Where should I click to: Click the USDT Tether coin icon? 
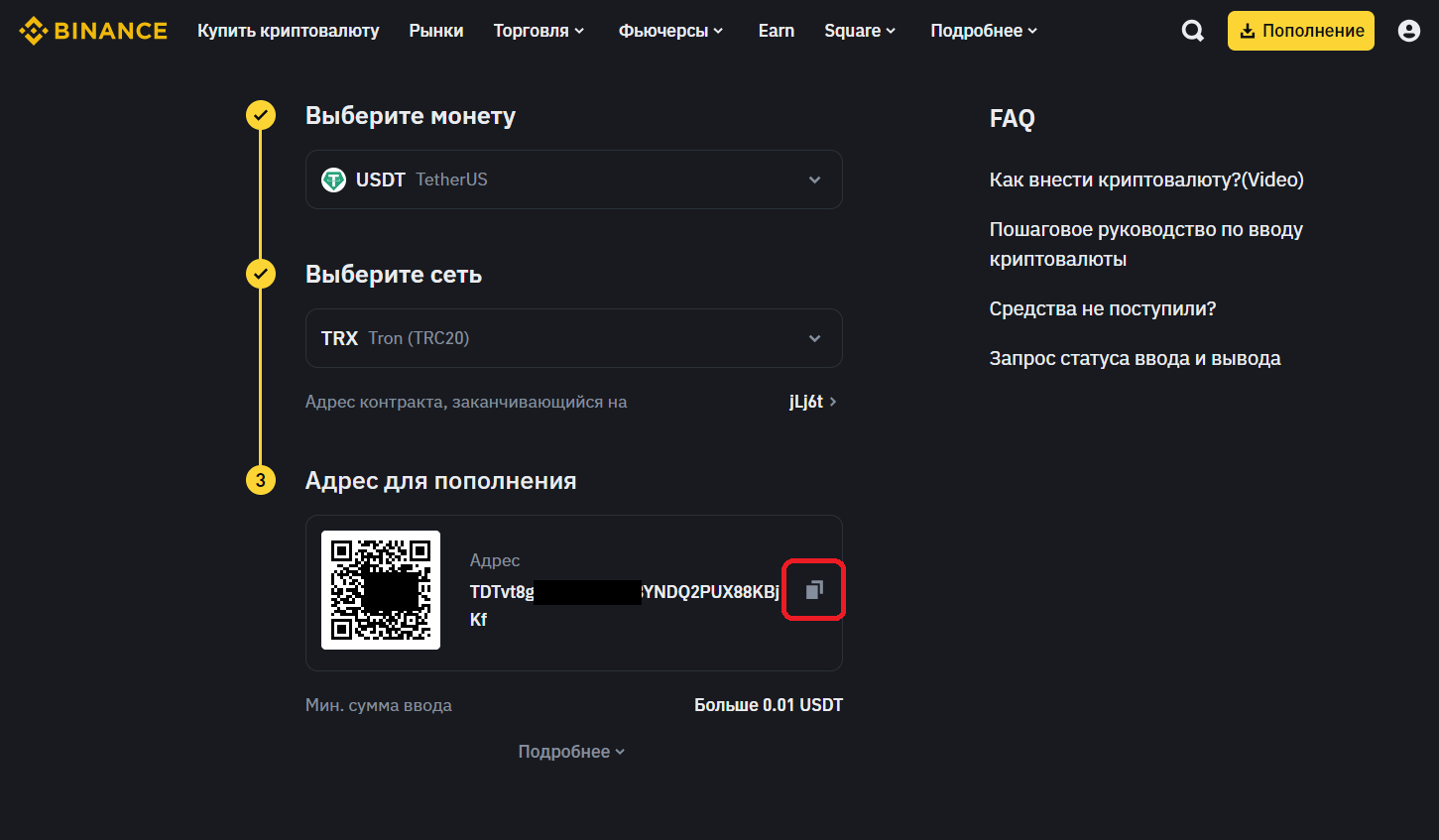pos(334,180)
